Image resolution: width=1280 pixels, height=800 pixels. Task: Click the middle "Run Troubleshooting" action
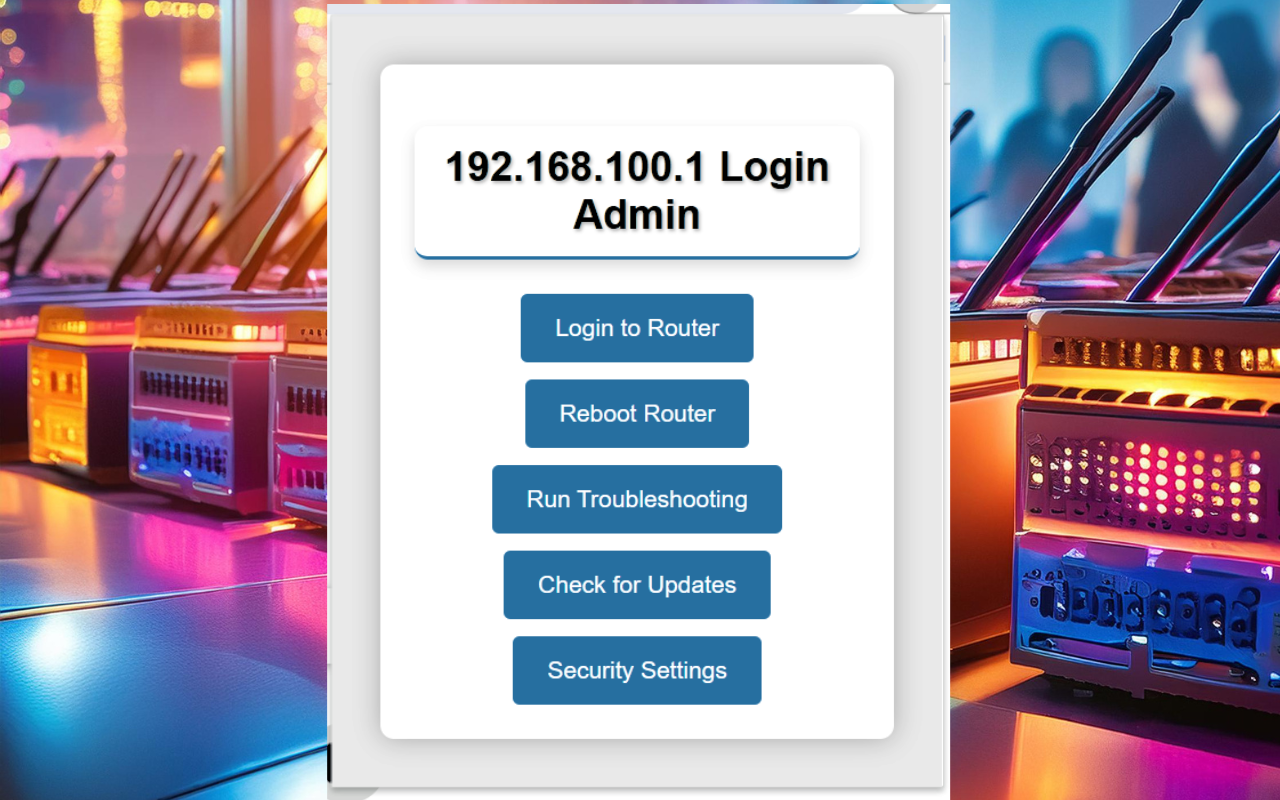[636, 499]
